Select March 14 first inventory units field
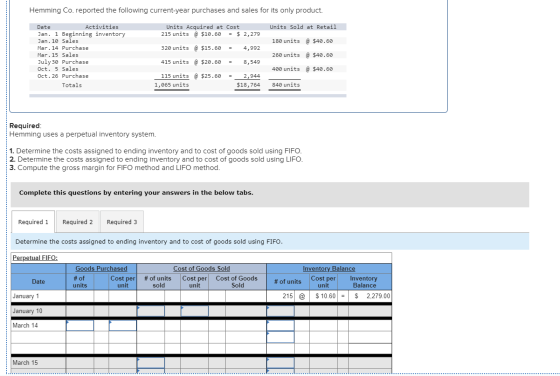 pyautogui.click(x=280, y=325)
